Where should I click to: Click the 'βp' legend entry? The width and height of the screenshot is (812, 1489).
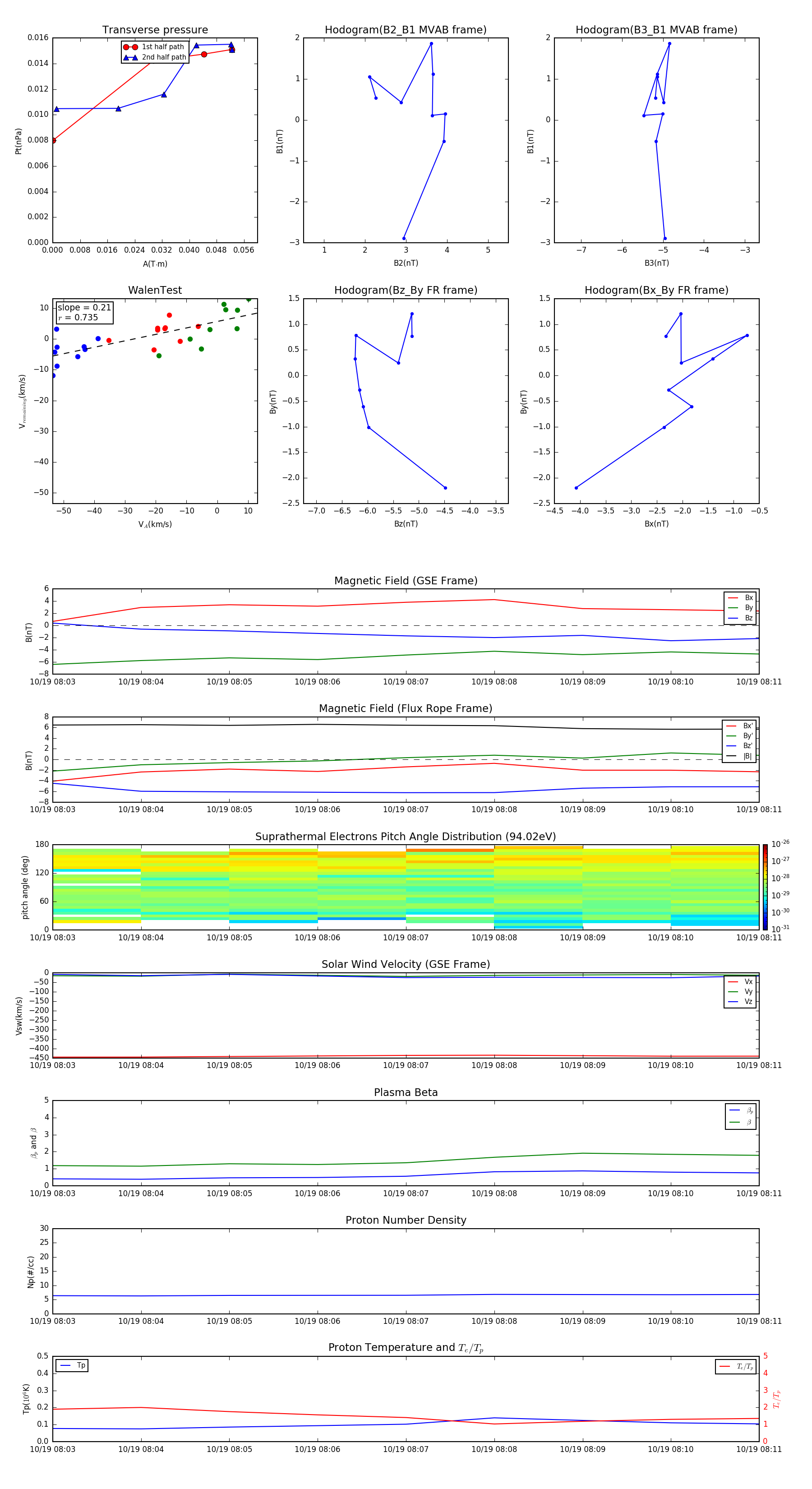pyautogui.click(x=741, y=1110)
